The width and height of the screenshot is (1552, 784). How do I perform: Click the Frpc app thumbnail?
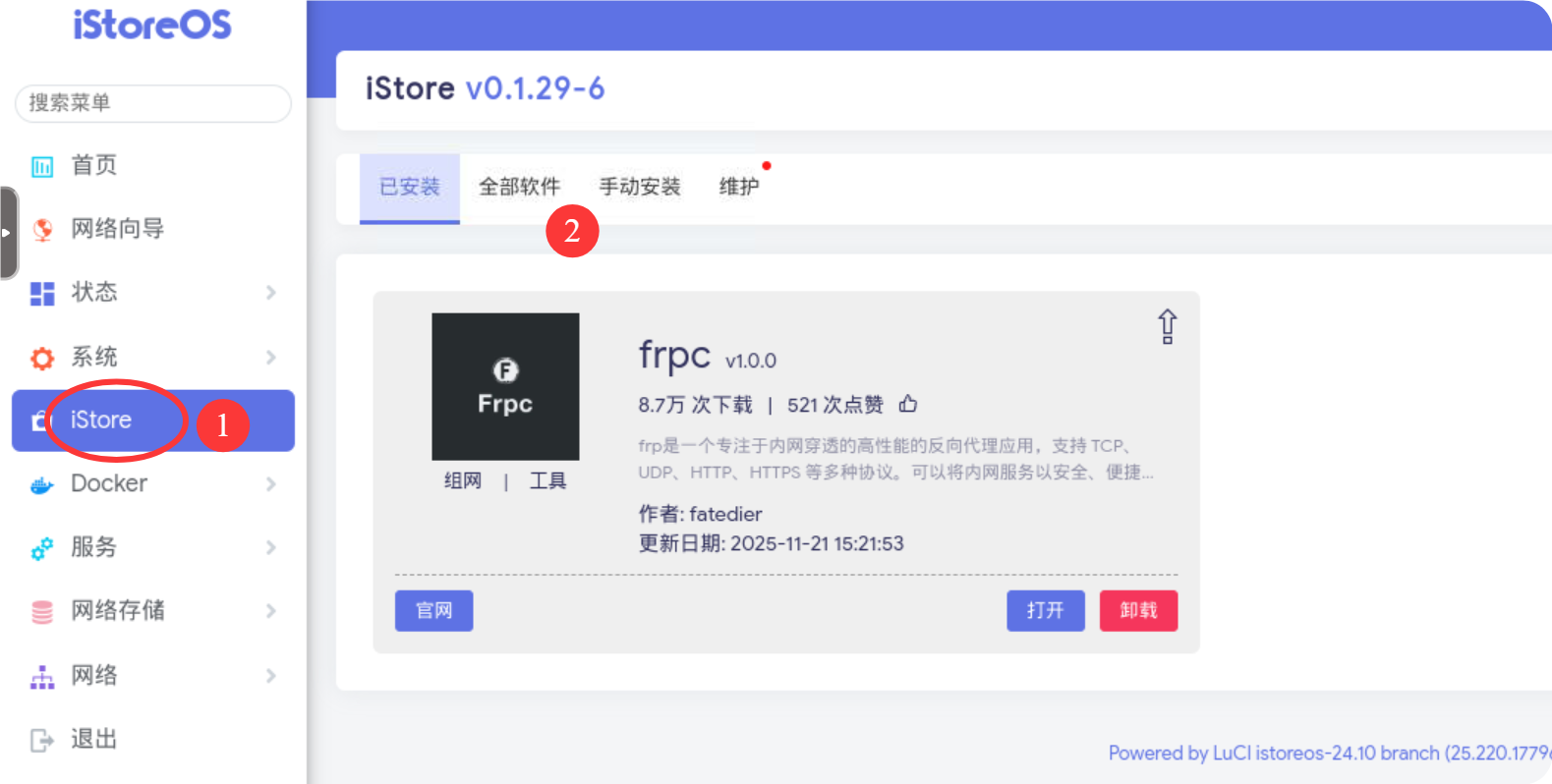pos(505,386)
